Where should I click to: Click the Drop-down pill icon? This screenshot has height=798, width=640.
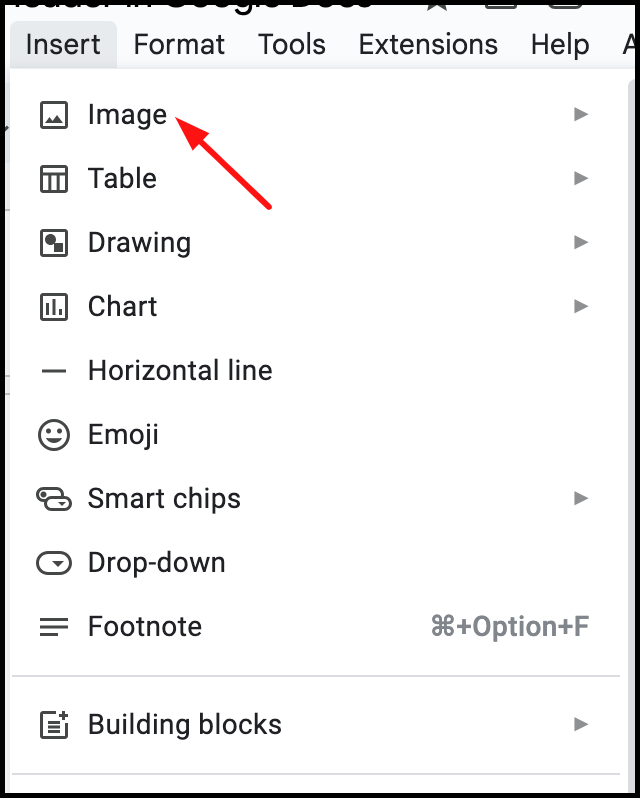pos(53,563)
